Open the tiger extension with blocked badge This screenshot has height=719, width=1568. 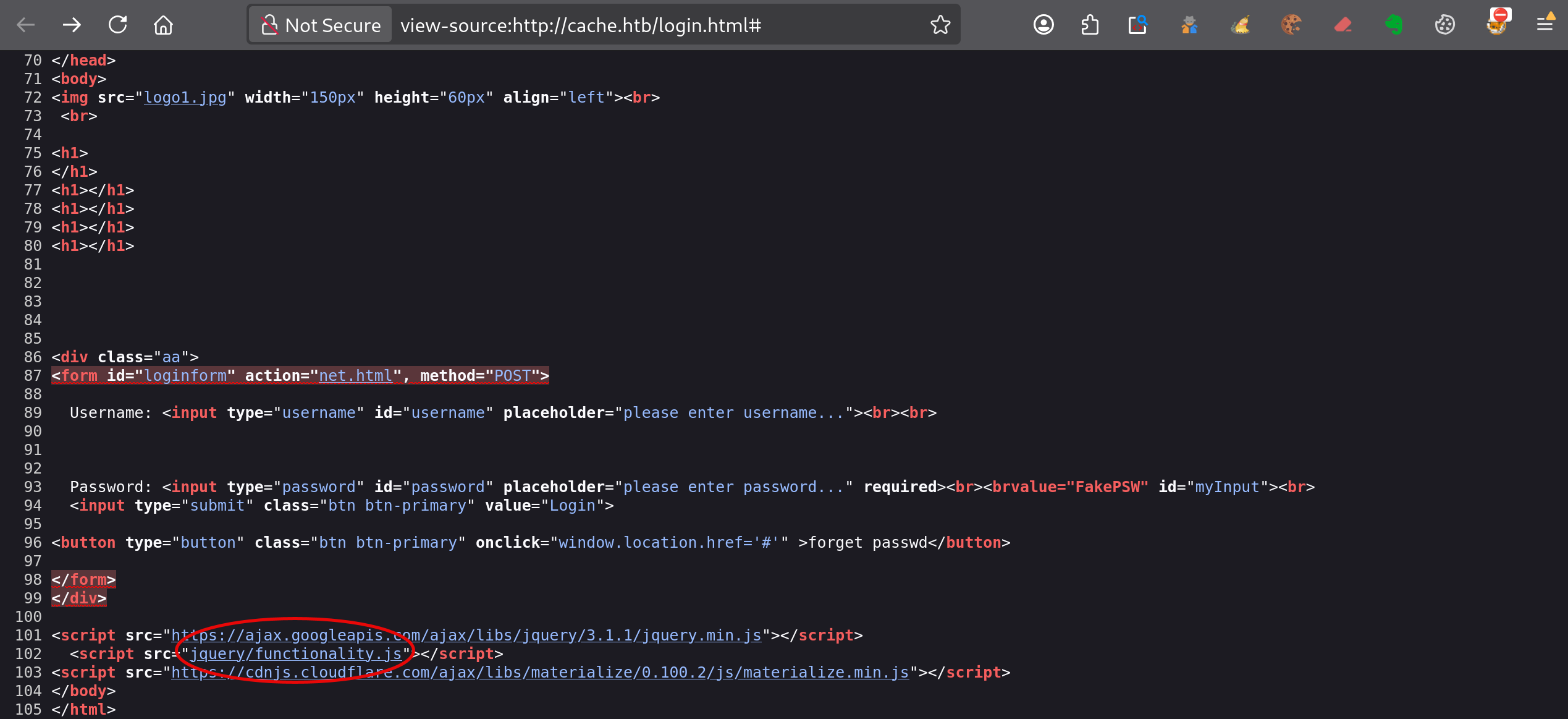[x=1498, y=22]
